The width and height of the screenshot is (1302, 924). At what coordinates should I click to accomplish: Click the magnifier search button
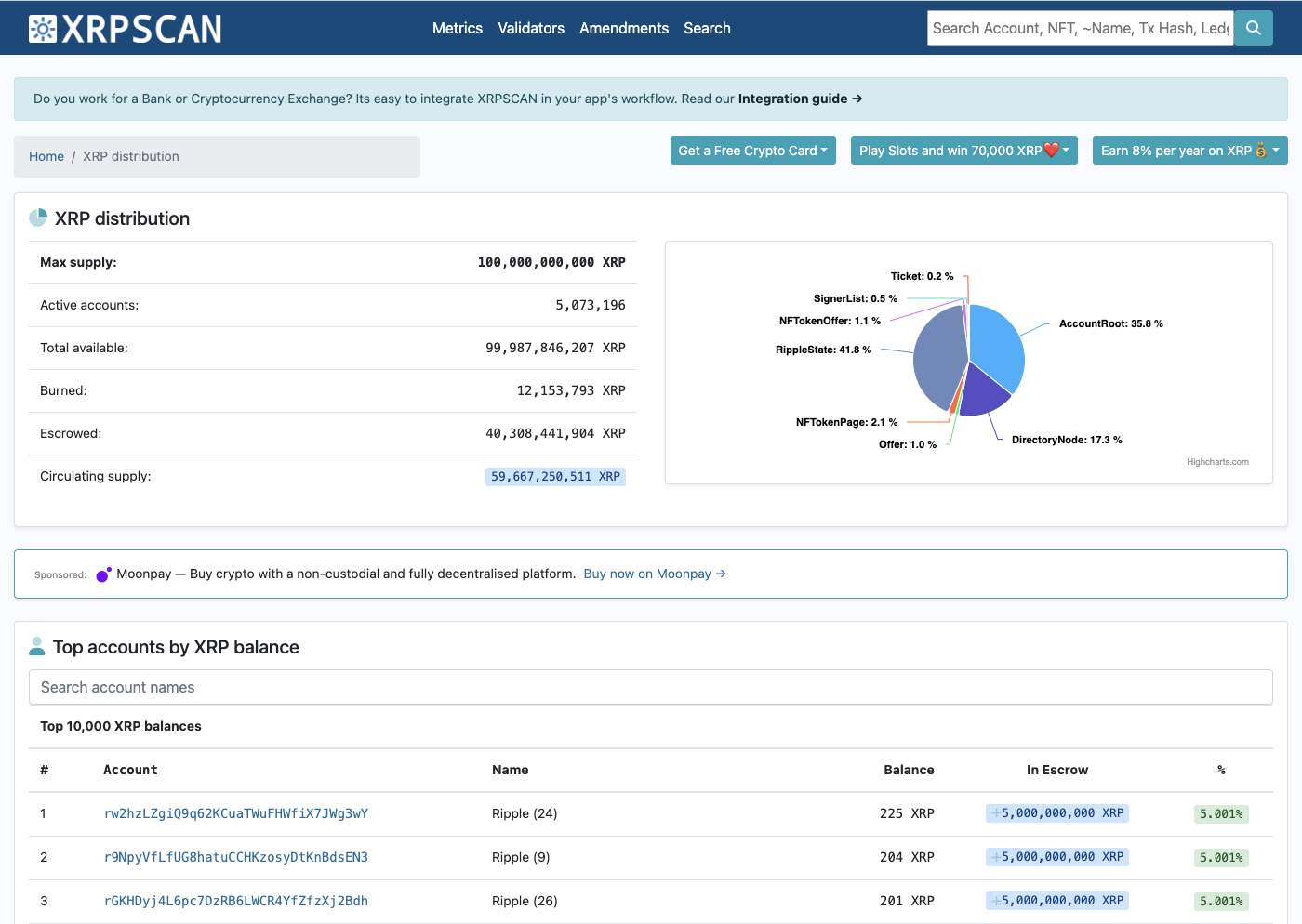point(1253,28)
